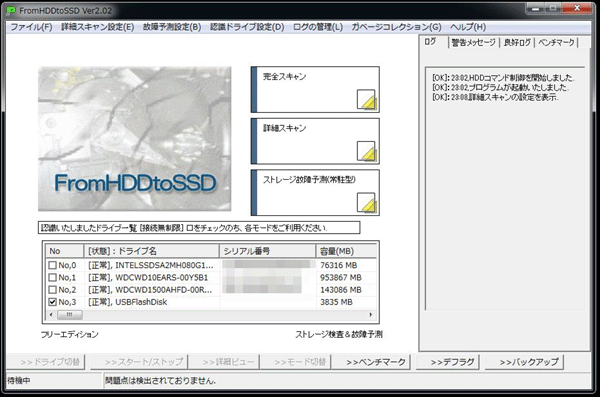
Task: Click the >>デフラグ button
Action: (448, 362)
